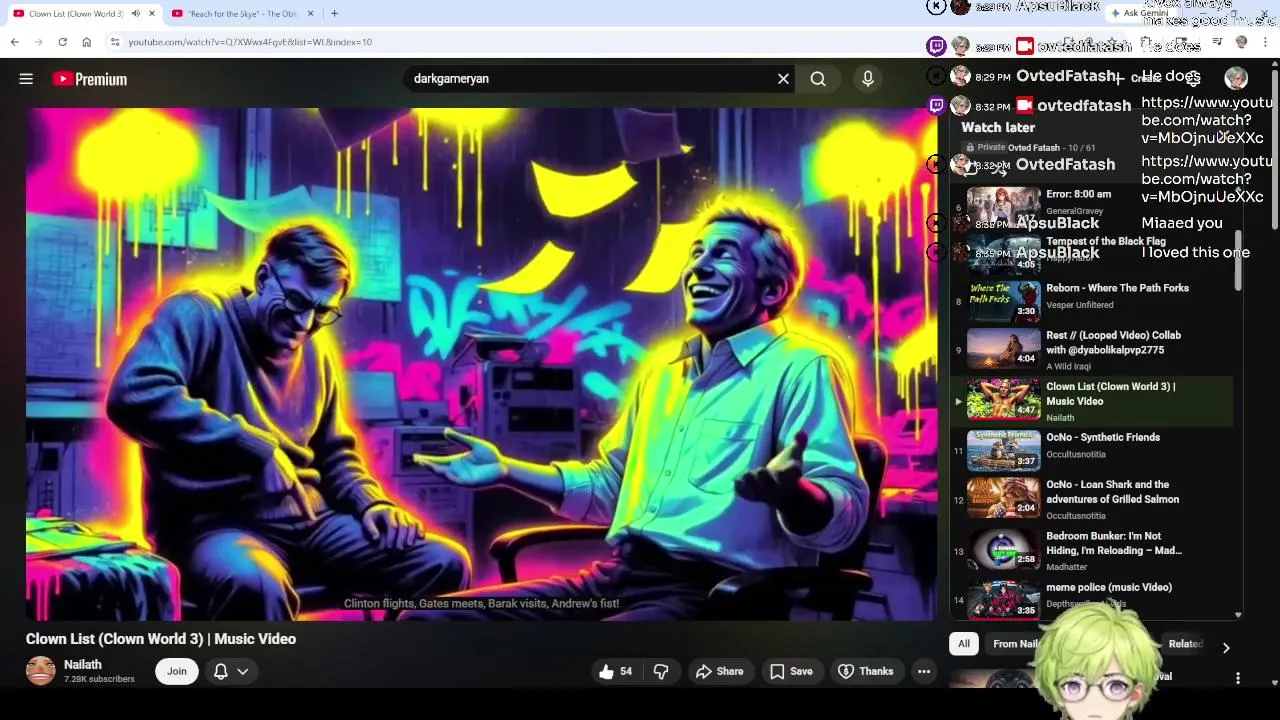
Task: Open the Watch later playlist title
Action: point(998,127)
